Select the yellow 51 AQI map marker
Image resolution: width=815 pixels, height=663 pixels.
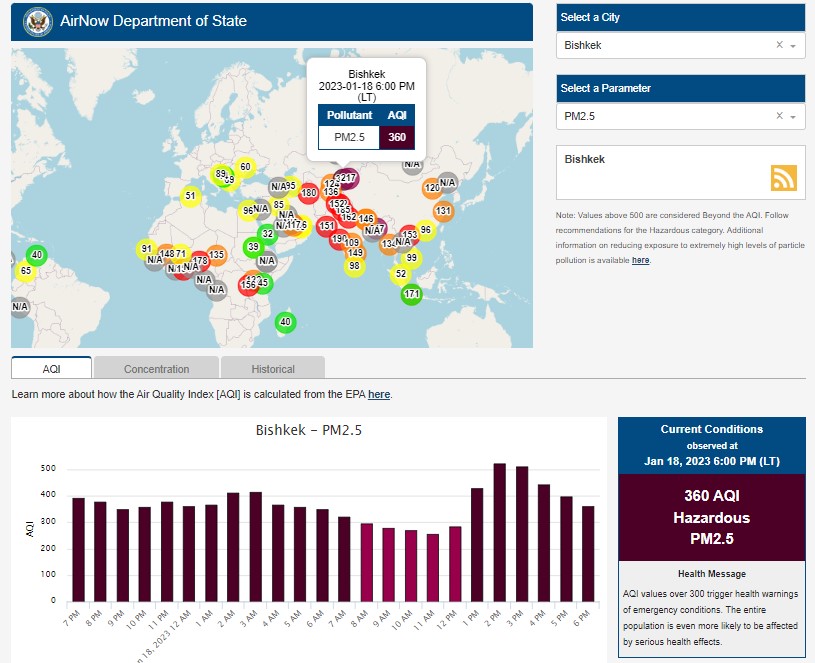coord(190,196)
